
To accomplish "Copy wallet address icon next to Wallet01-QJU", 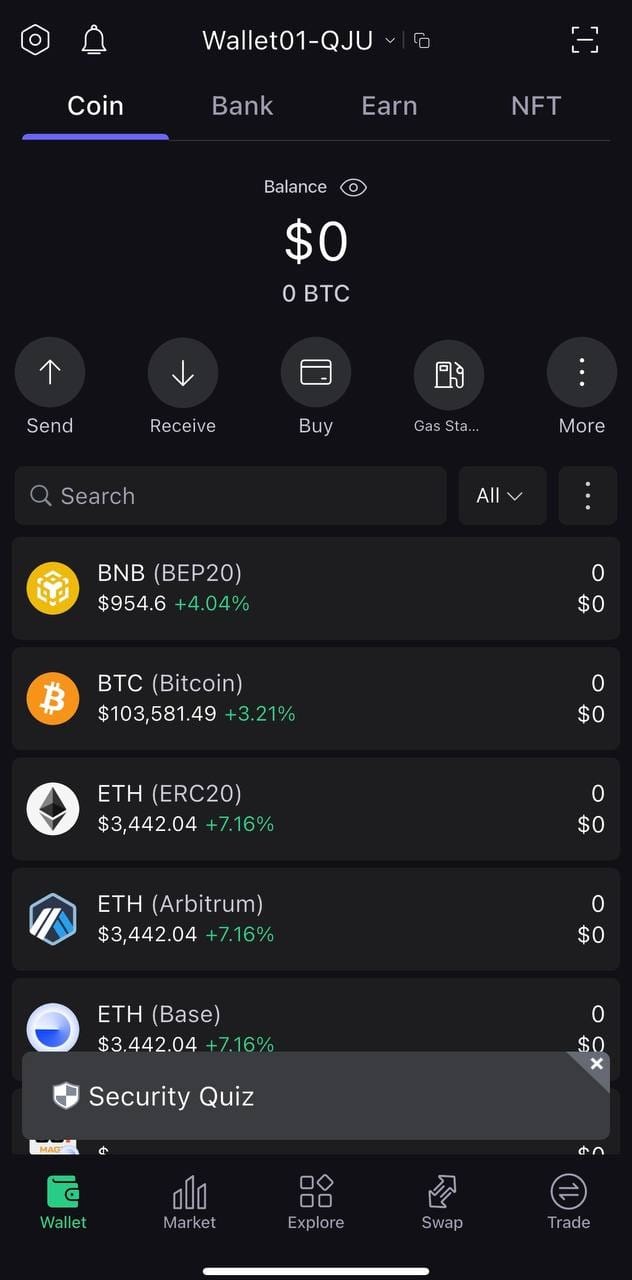I will point(422,41).
